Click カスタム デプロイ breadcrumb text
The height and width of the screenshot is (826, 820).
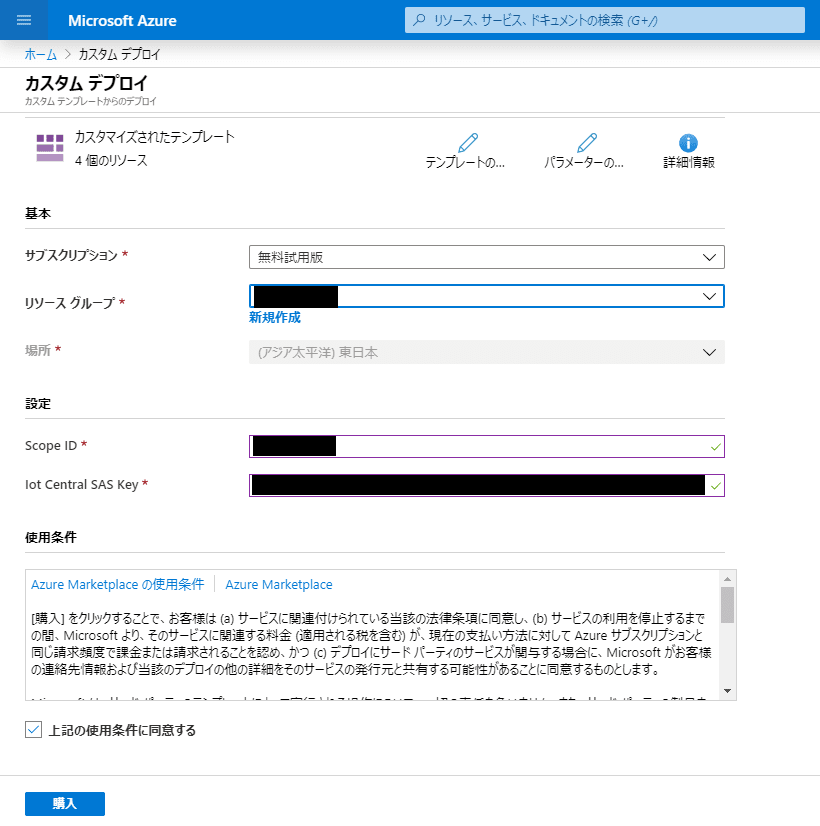click(120, 54)
